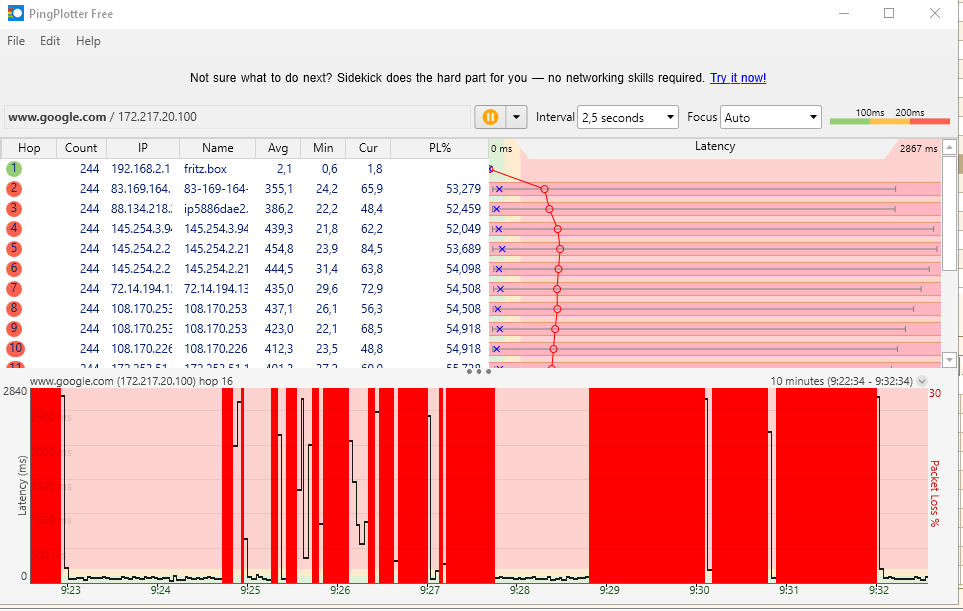This screenshot has width=963, height=611.
Task: Select the red hop 2 circle icon
Action: tap(14, 189)
